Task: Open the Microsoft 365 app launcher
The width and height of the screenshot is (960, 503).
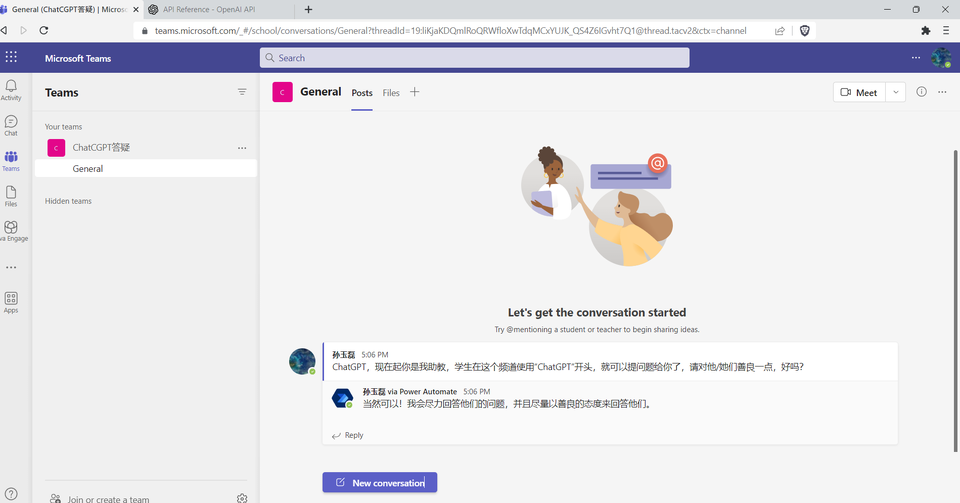Action: [11, 58]
